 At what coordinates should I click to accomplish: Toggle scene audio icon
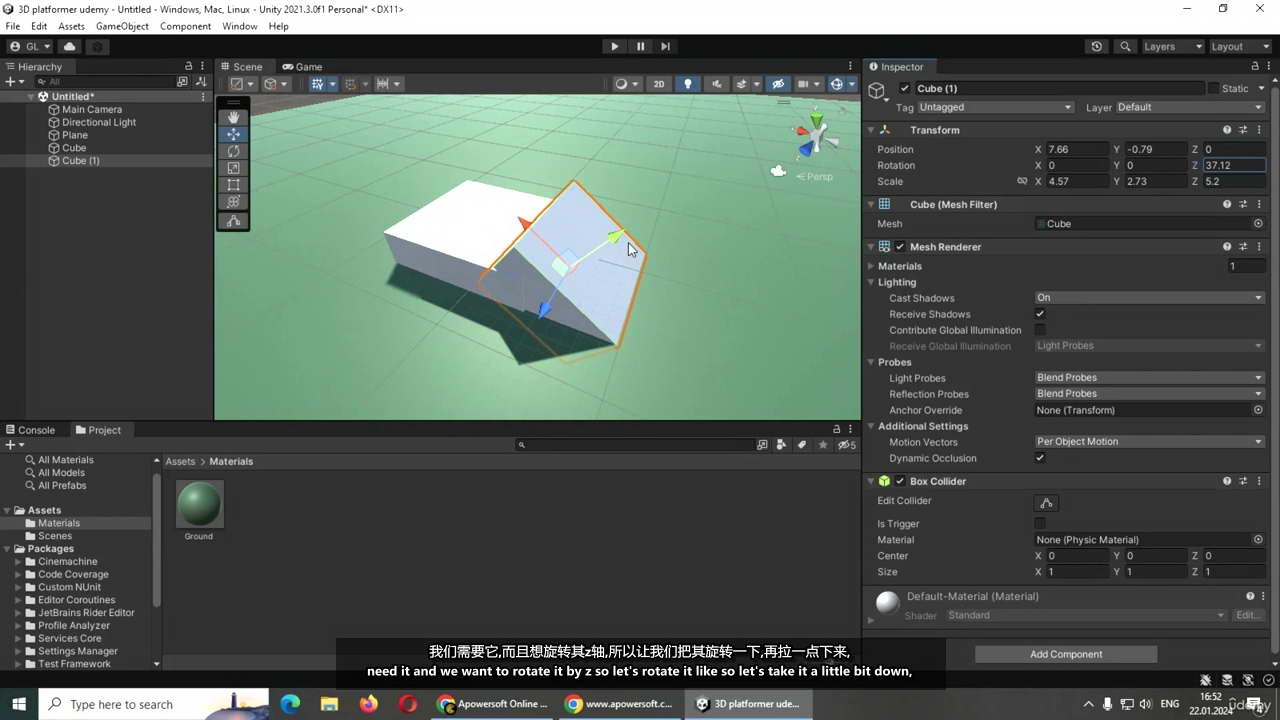point(716,84)
